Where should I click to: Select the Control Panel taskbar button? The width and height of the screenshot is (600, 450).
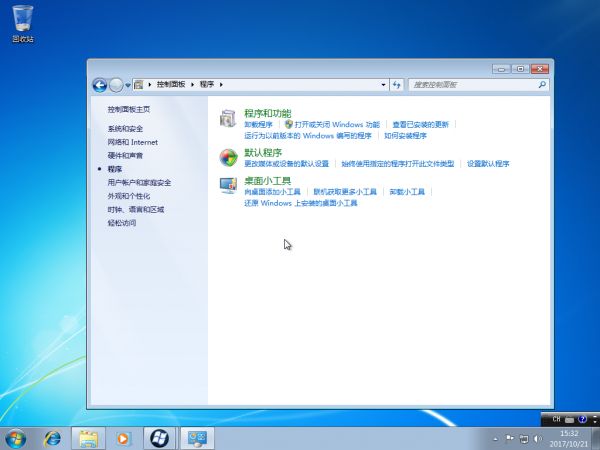[197, 439]
